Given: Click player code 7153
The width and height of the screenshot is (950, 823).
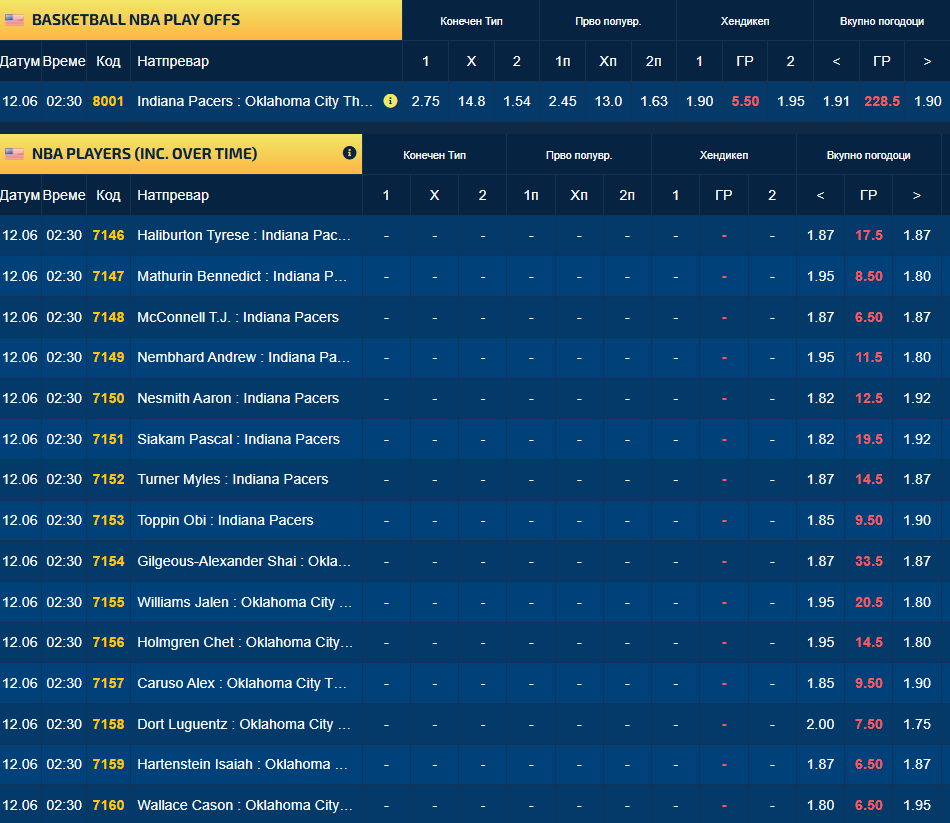Looking at the screenshot, I should pos(108,520).
